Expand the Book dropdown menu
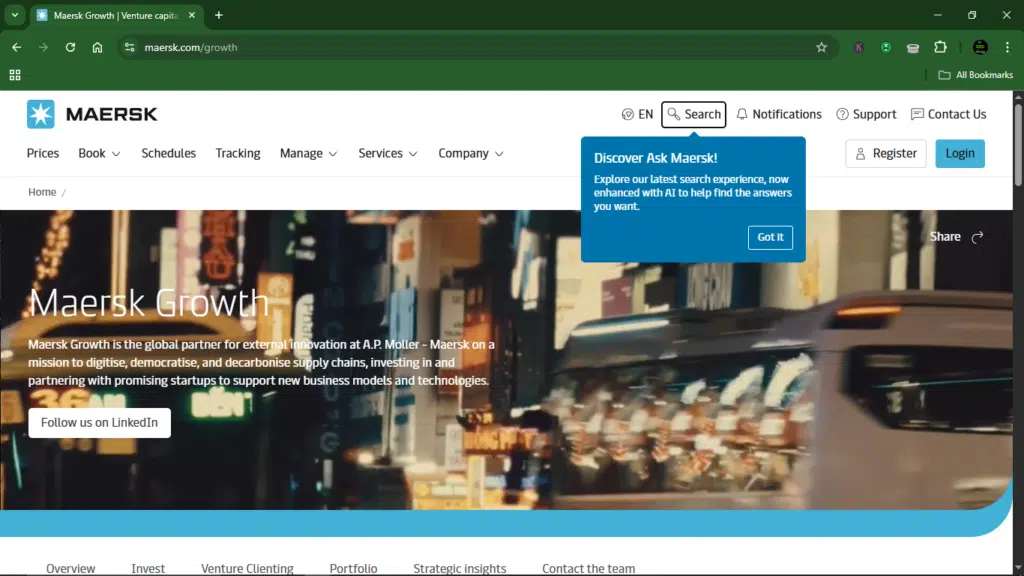 coord(99,153)
